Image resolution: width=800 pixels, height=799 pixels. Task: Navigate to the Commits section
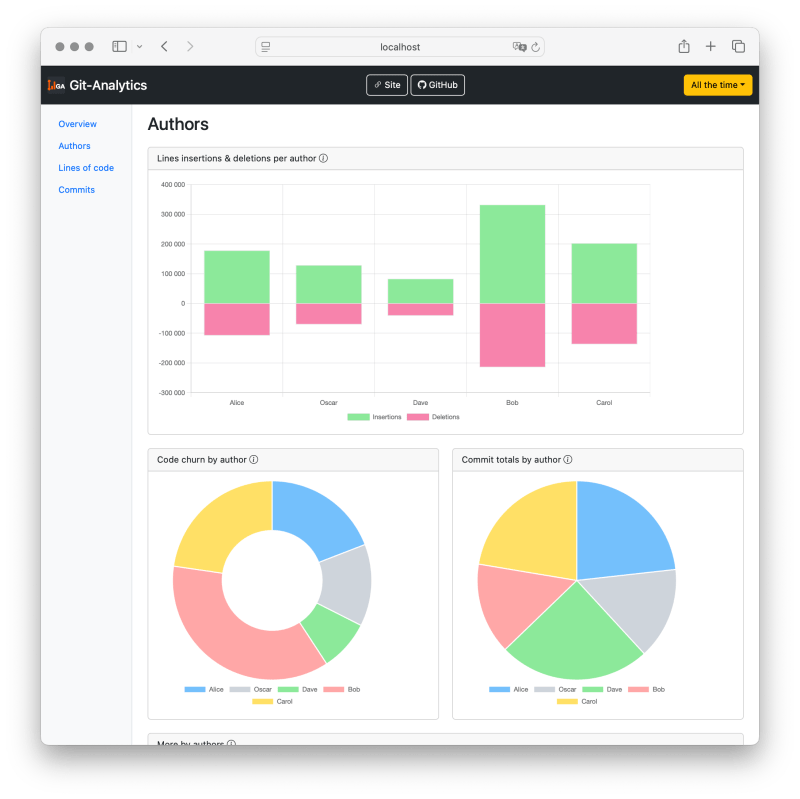tap(76, 190)
